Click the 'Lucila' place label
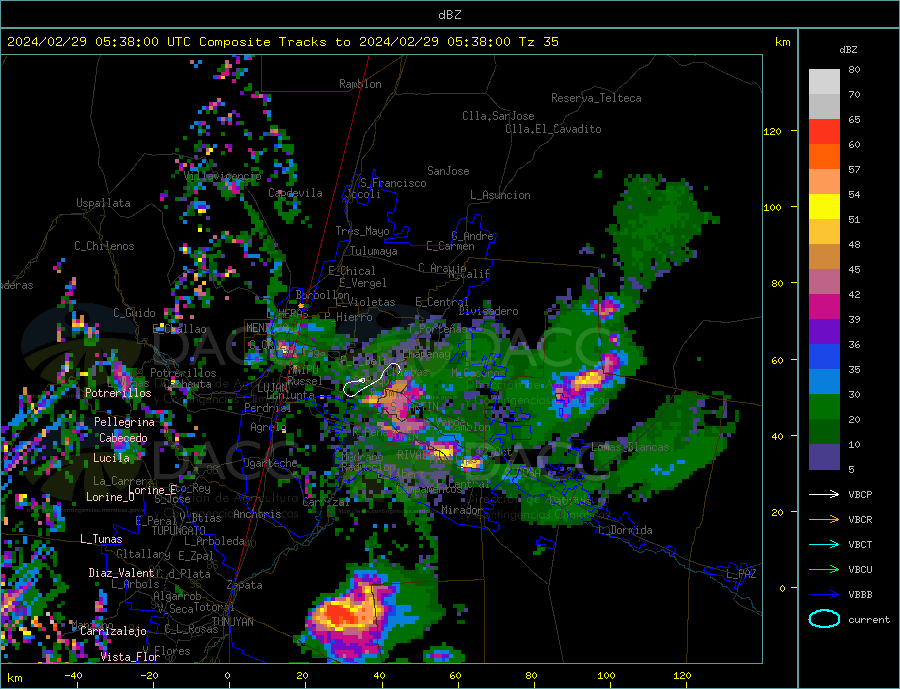The height and width of the screenshot is (689, 900). (x=111, y=458)
